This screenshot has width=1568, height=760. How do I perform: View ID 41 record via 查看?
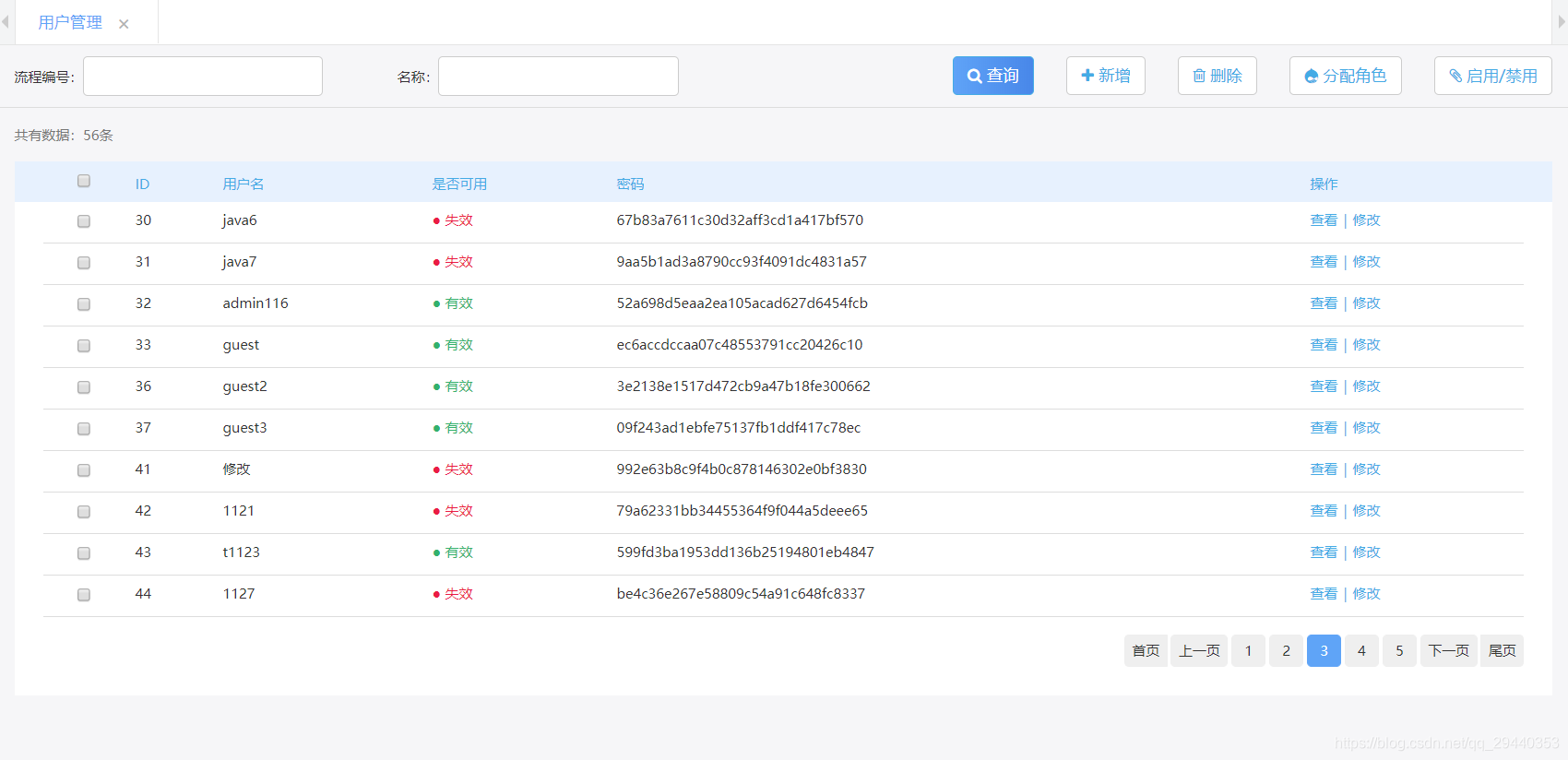tap(1324, 469)
